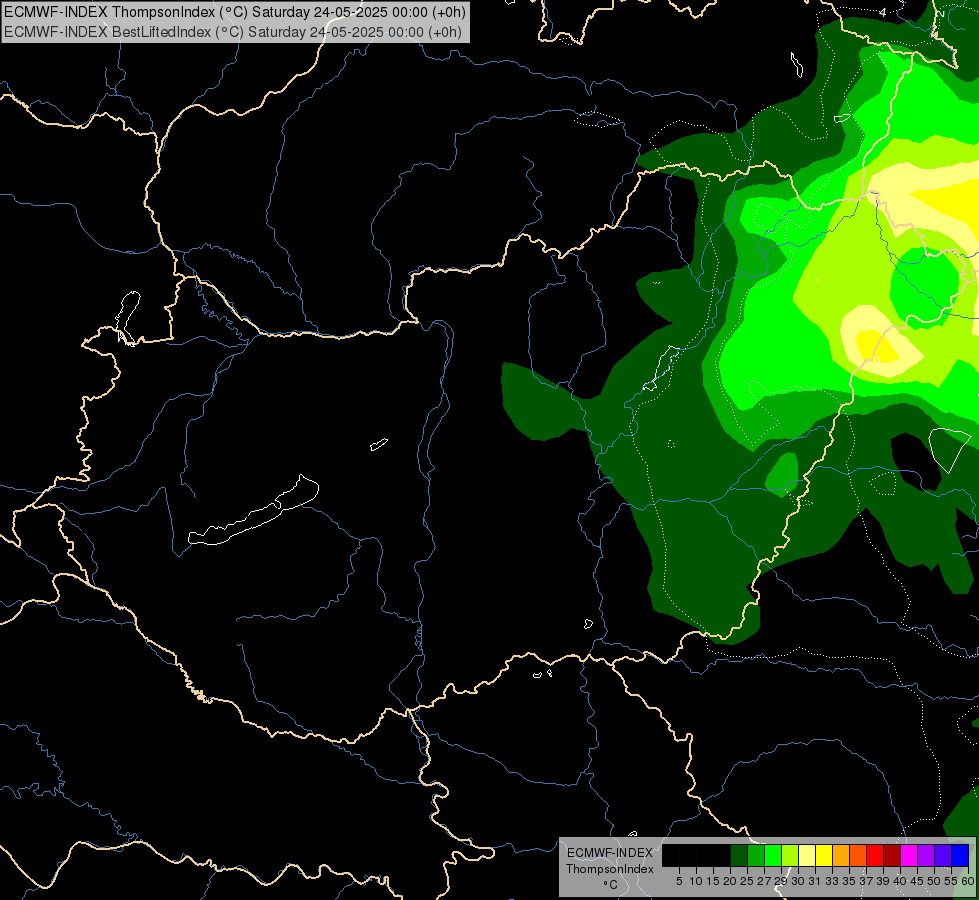Select the magenta 40–45 legend swatch
Viewport: 979px width, 900px height.
909,855
